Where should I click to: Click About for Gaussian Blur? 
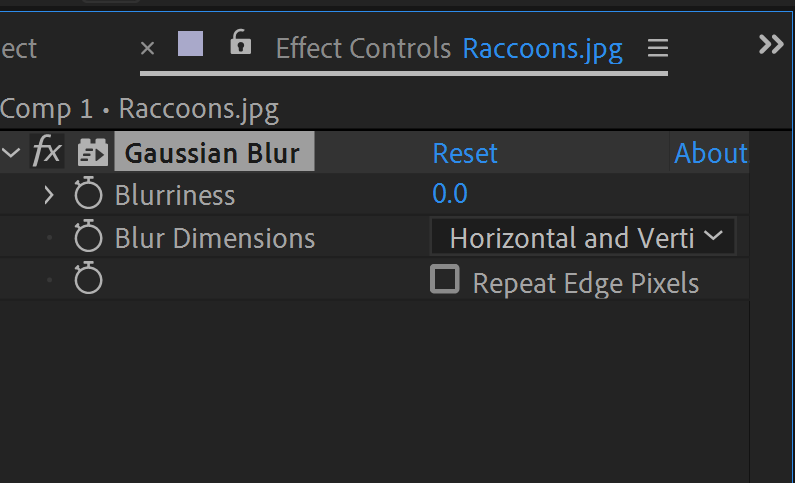(710, 153)
